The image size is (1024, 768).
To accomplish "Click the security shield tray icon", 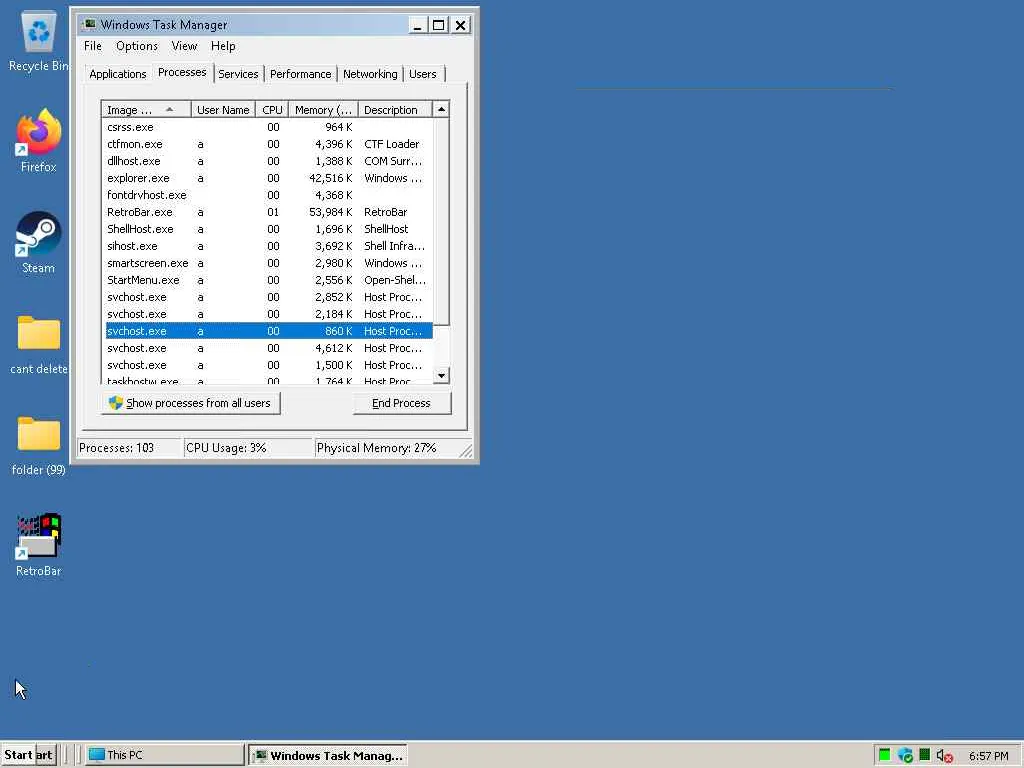I will [x=904, y=755].
